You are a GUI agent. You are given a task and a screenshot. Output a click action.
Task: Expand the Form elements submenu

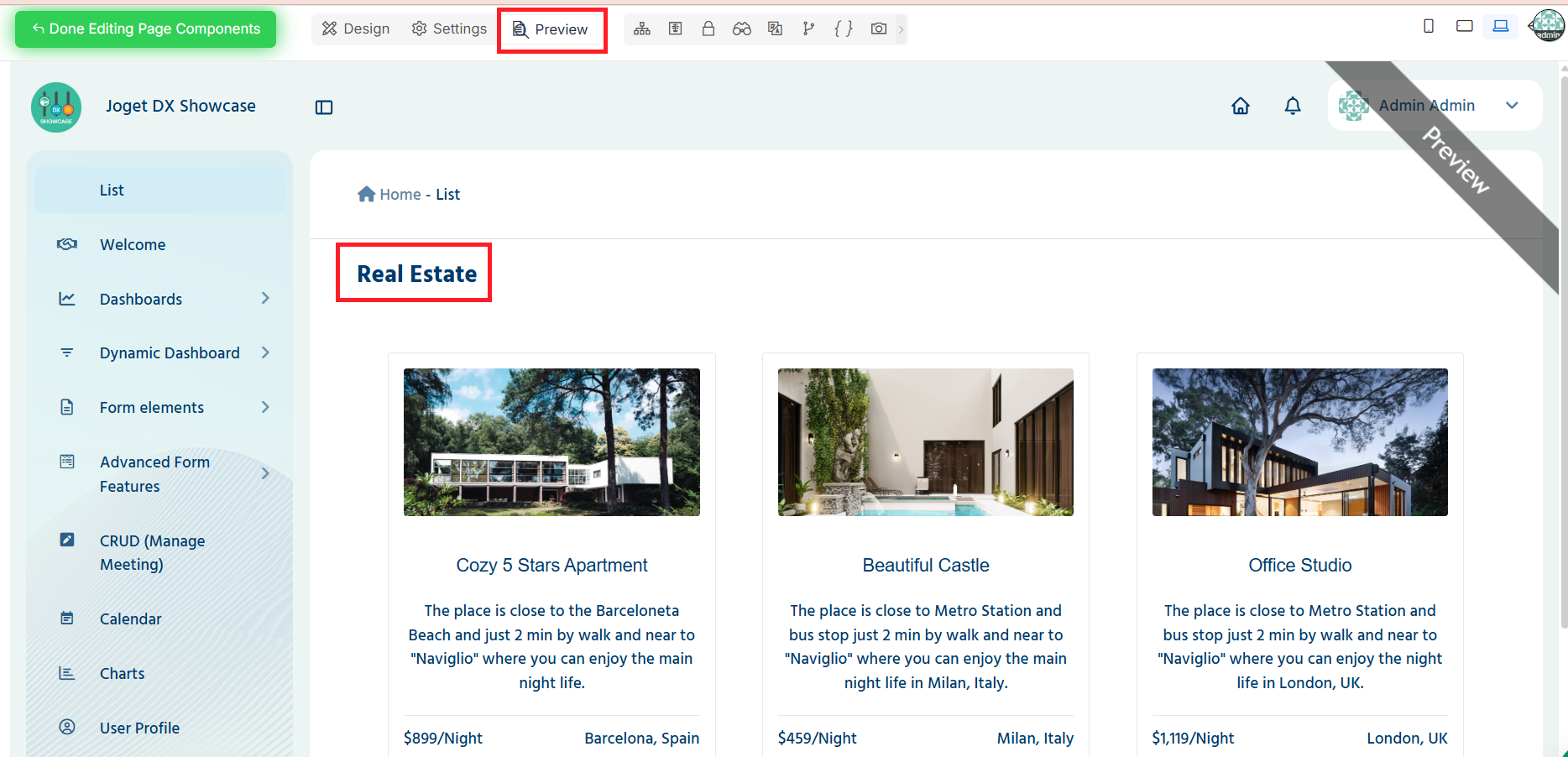click(x=265, y=407)
